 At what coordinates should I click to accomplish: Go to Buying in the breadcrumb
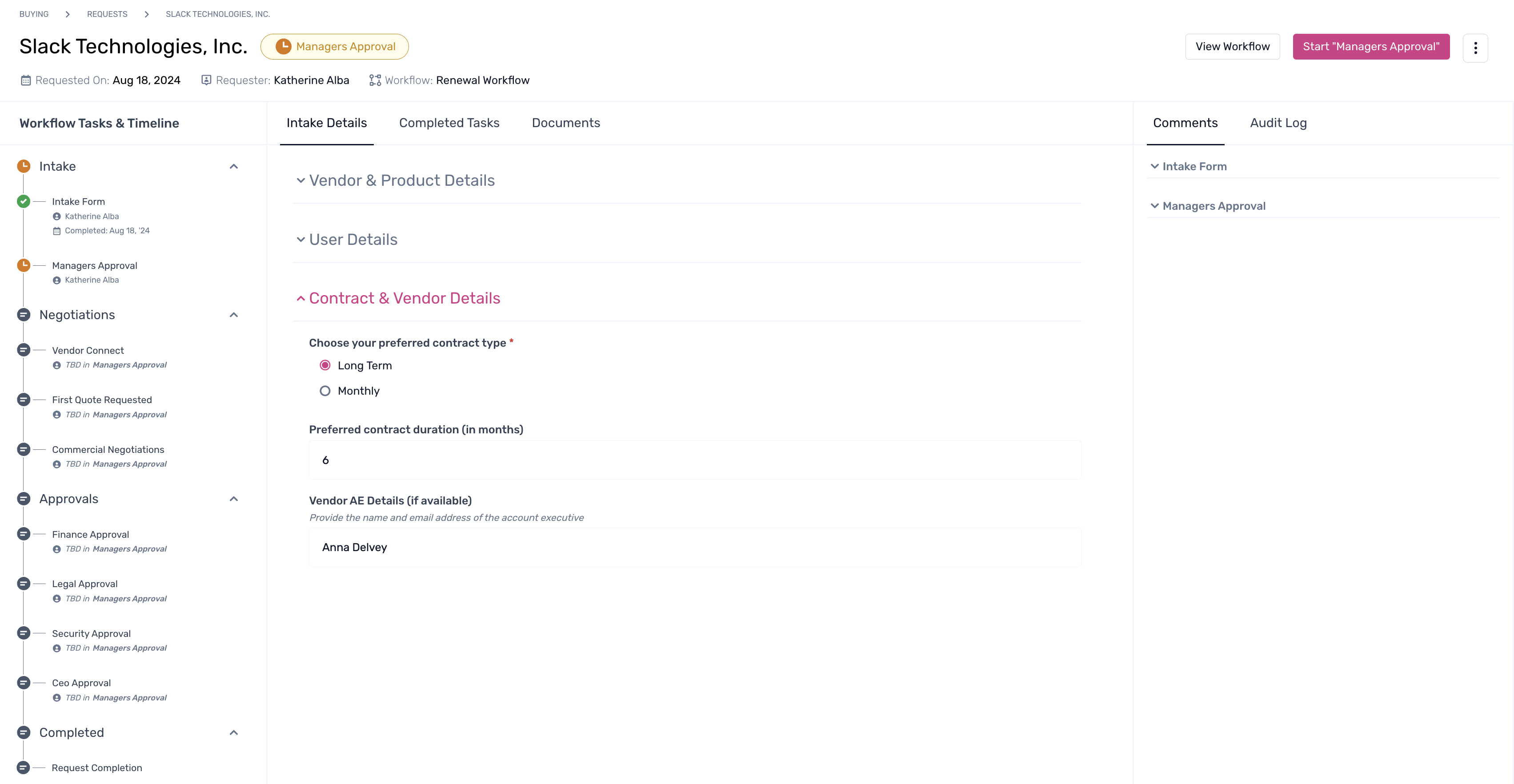point(34,14)
